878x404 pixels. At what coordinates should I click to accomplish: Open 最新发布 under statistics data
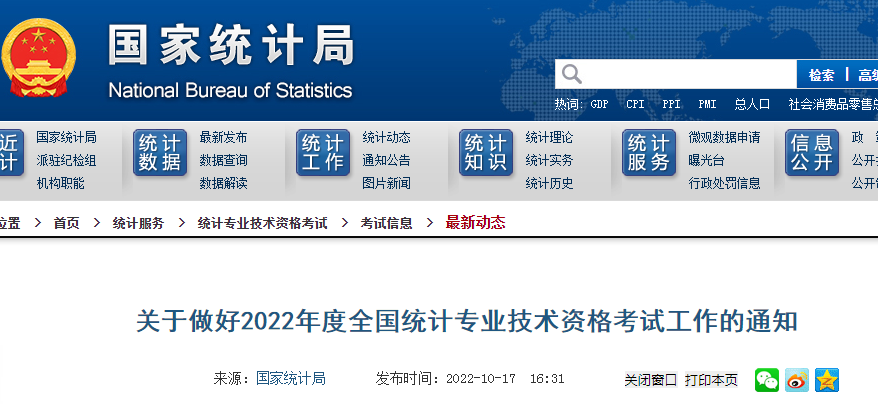pyautogui.click(x=223, y=137)
